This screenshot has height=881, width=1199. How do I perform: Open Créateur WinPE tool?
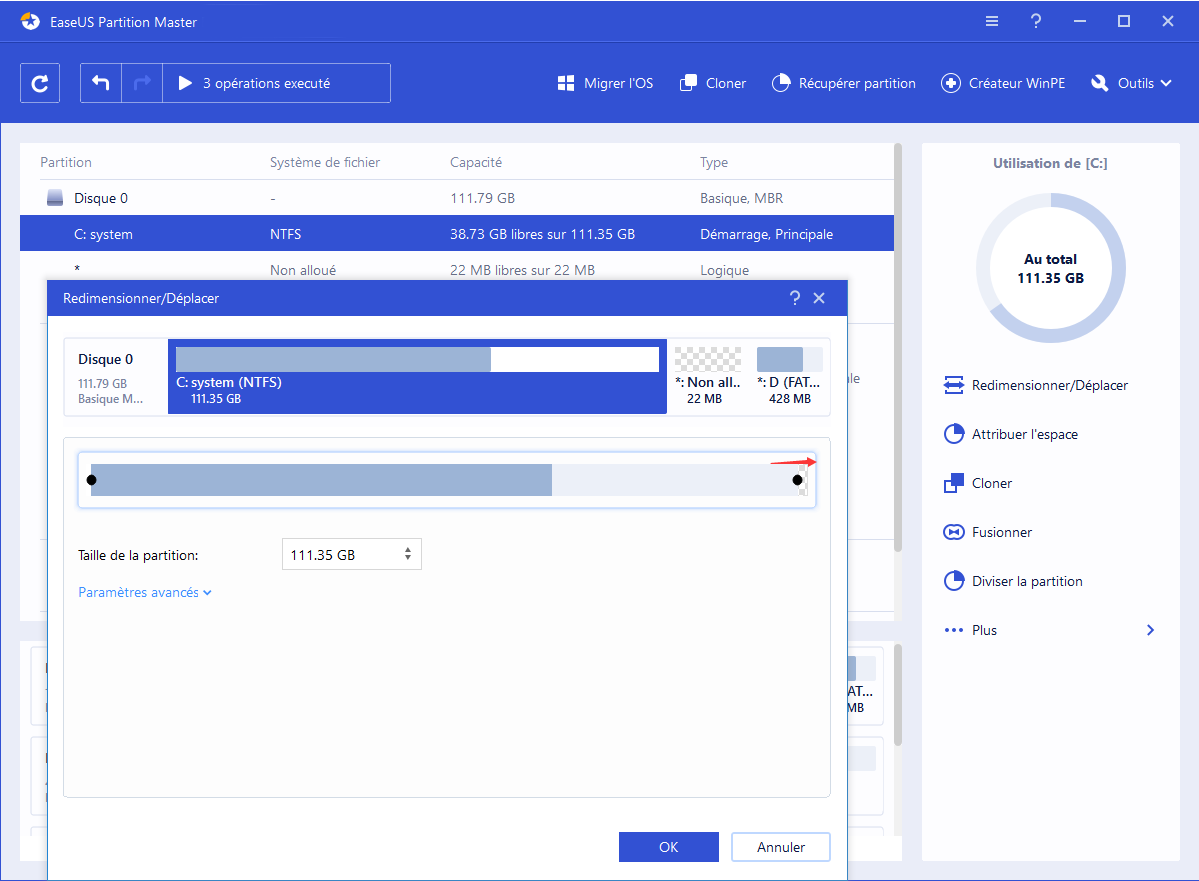1003,83
